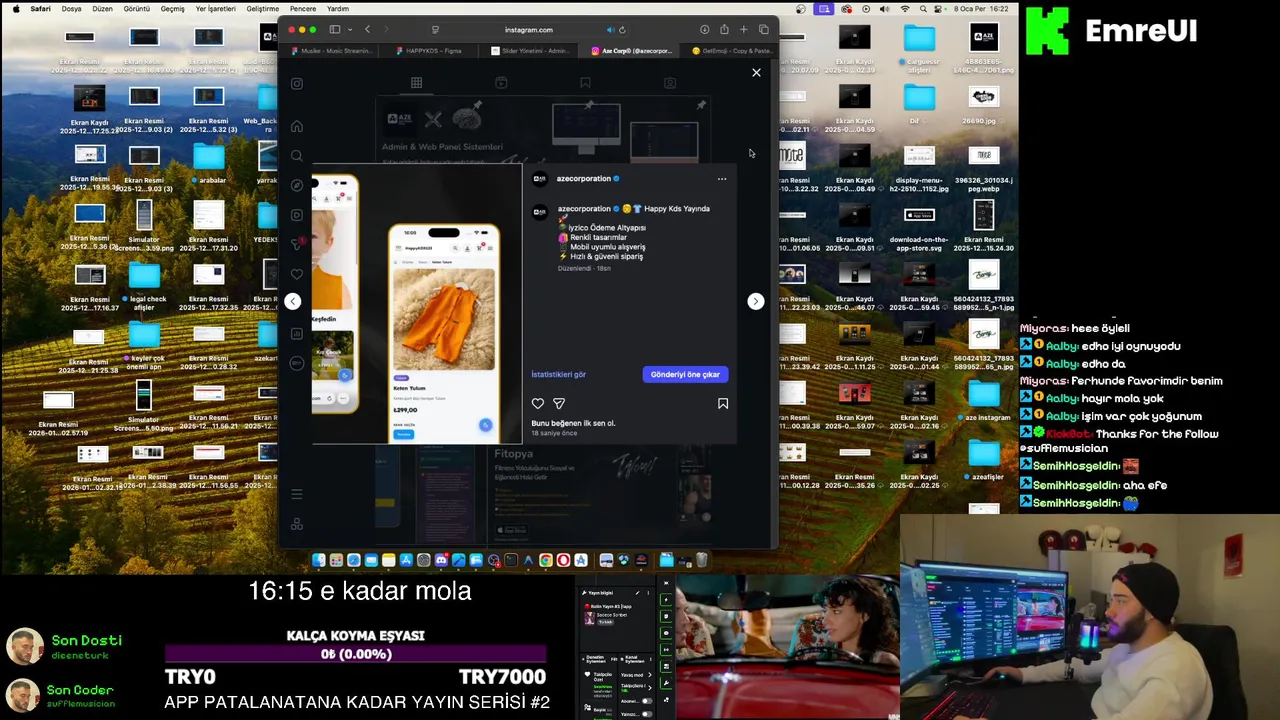This screenshot has height=720, width=1280.
Task: Open the Geçmiş menu
Action: click(x=172, y=9)
